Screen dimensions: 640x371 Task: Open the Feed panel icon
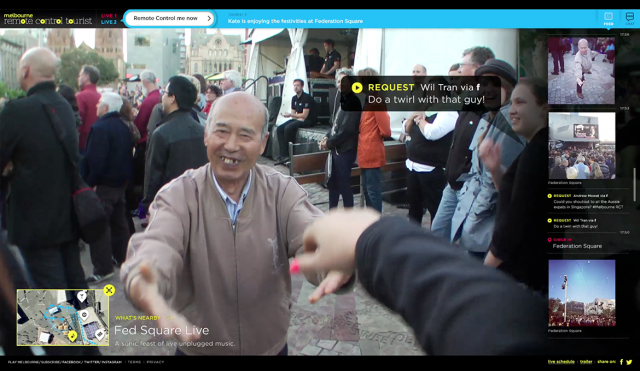[x=608, y=18]
